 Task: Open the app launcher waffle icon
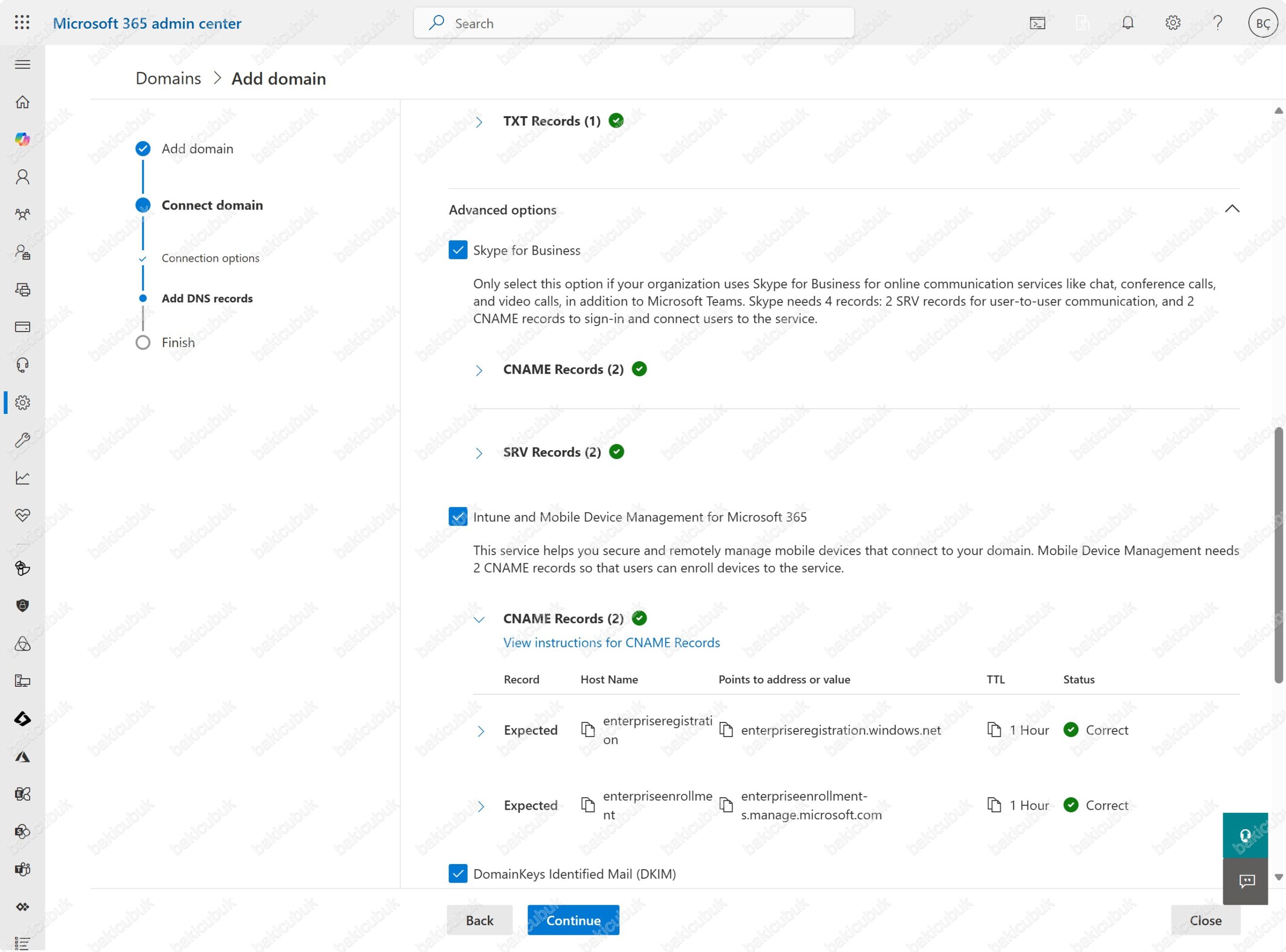tap(22, 23)
